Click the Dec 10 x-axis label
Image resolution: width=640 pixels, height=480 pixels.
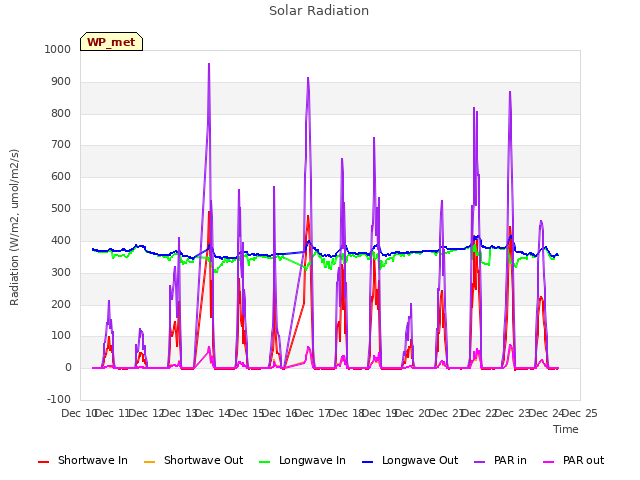click(x=78, y=413)
